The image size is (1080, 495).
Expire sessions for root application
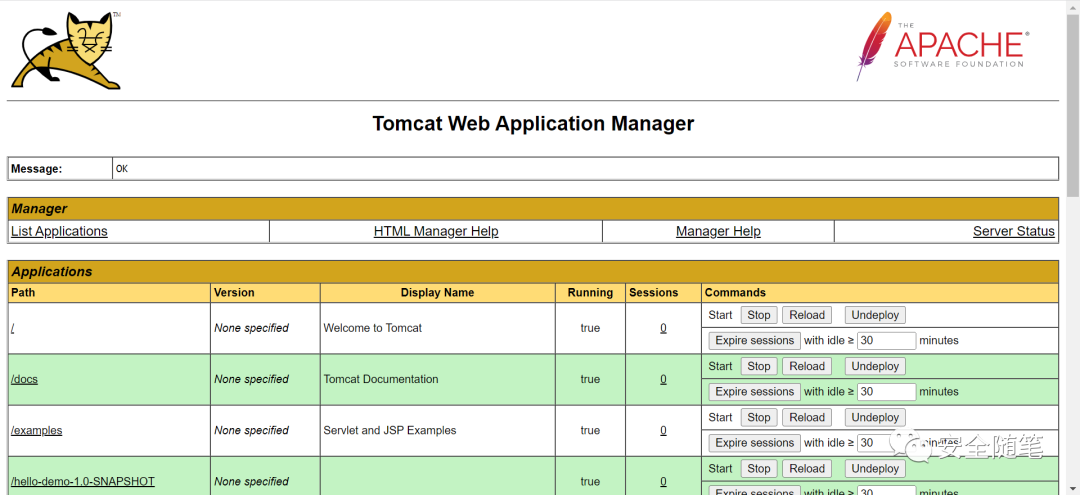pyautogui.click(x=755, y=341)
